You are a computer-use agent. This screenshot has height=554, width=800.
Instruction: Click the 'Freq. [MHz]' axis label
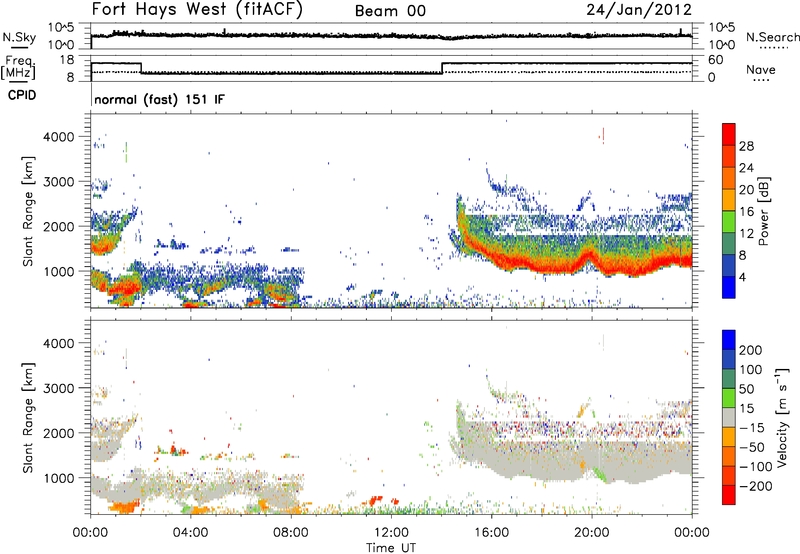click(19, 68)
